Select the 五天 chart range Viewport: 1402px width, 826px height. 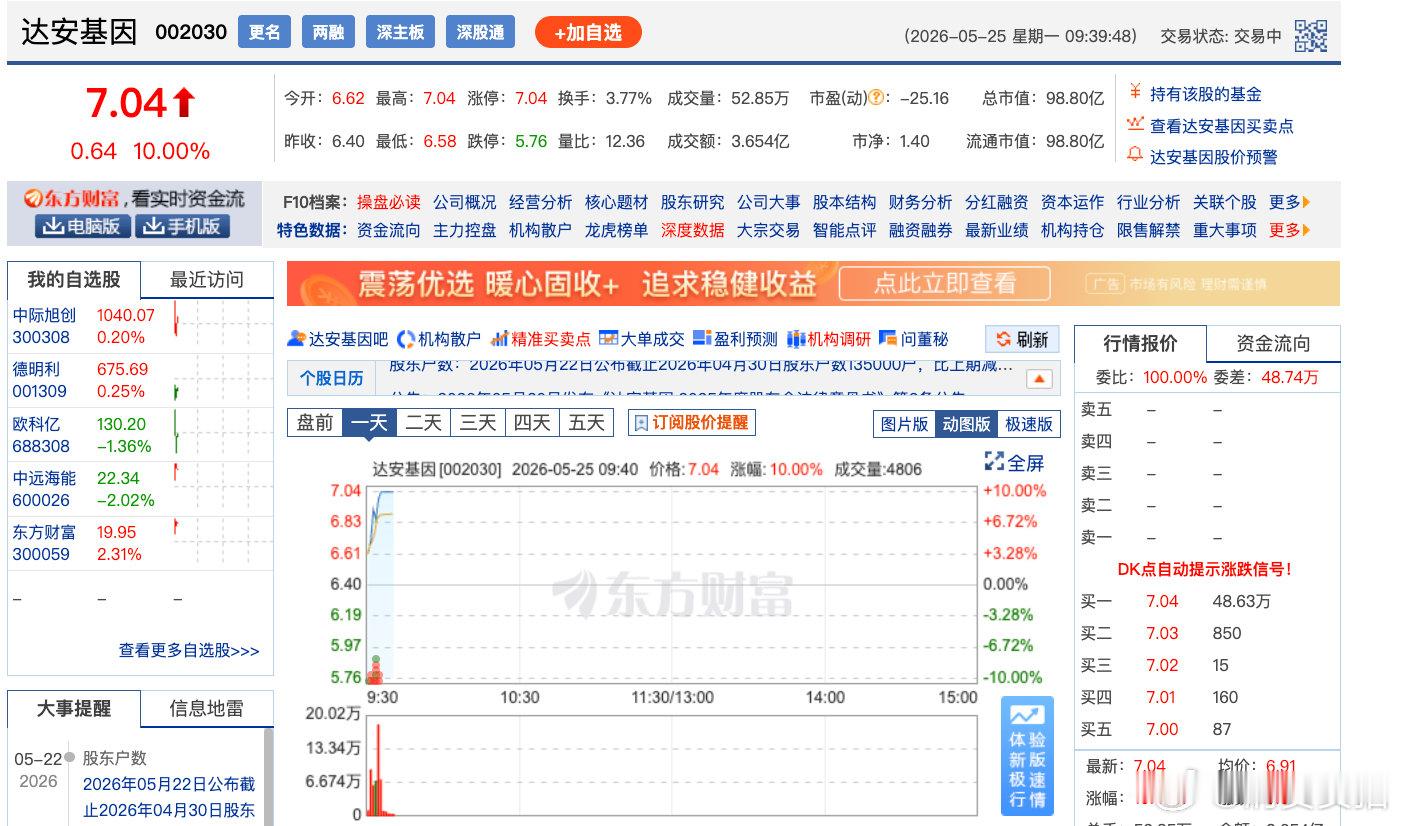pos(586,423)
